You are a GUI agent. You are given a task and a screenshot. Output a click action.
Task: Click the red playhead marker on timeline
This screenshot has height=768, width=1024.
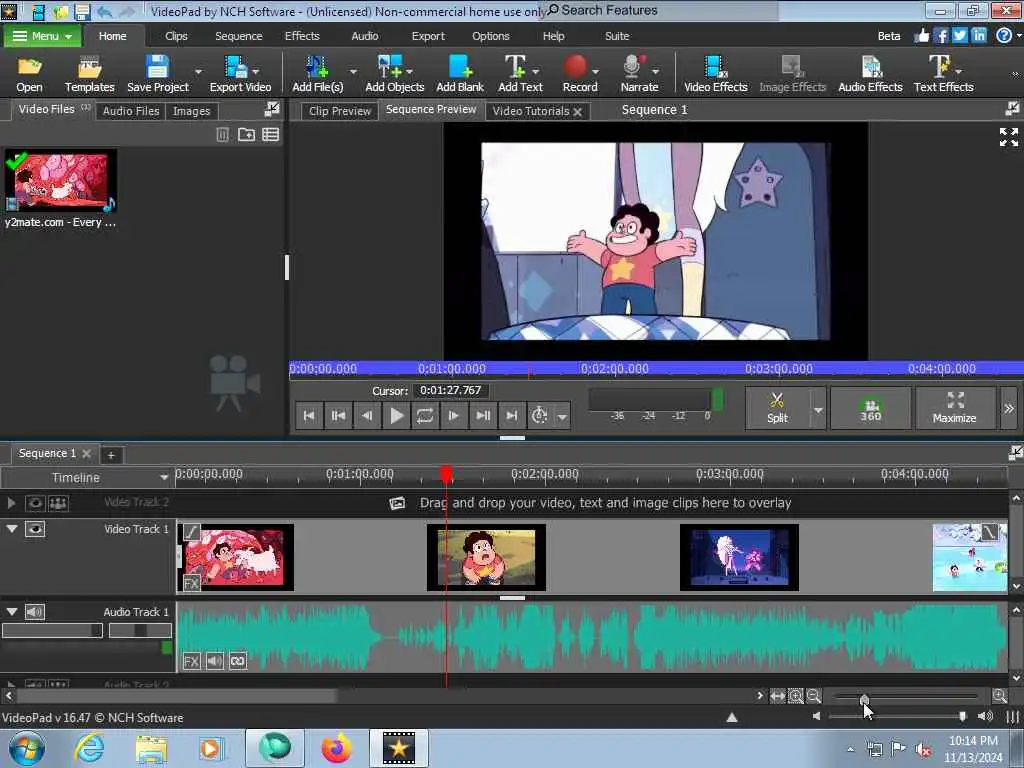click(446, 474)
